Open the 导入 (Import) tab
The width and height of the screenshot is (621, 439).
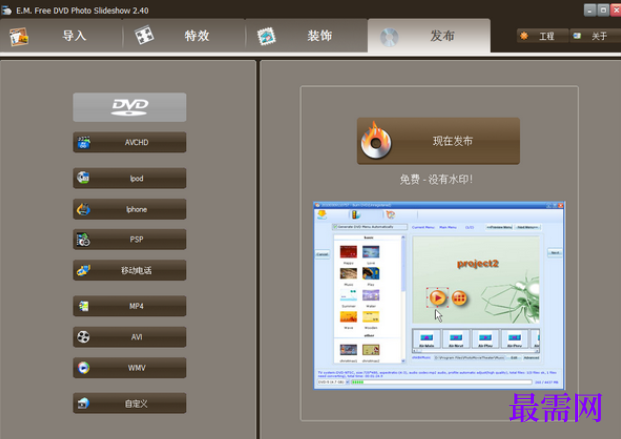pos(61,36)
